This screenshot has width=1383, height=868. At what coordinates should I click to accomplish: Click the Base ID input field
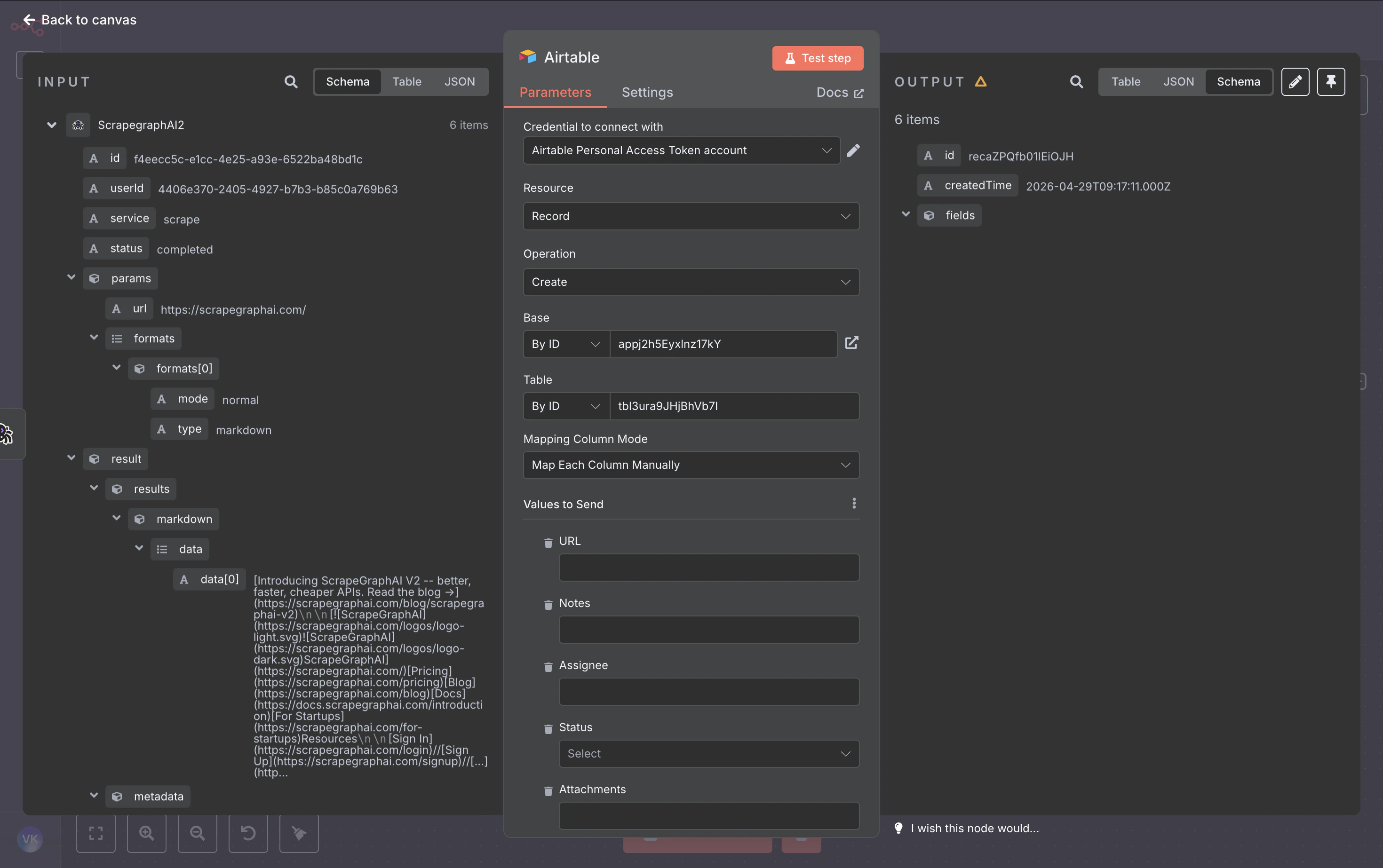pos(723,344)
